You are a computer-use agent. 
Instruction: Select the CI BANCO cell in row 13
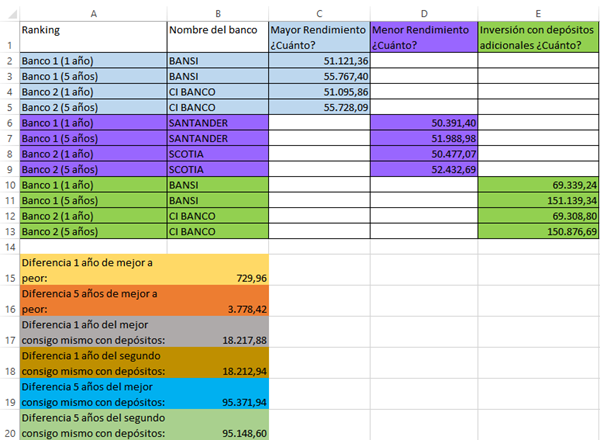(x=217, y=231)
